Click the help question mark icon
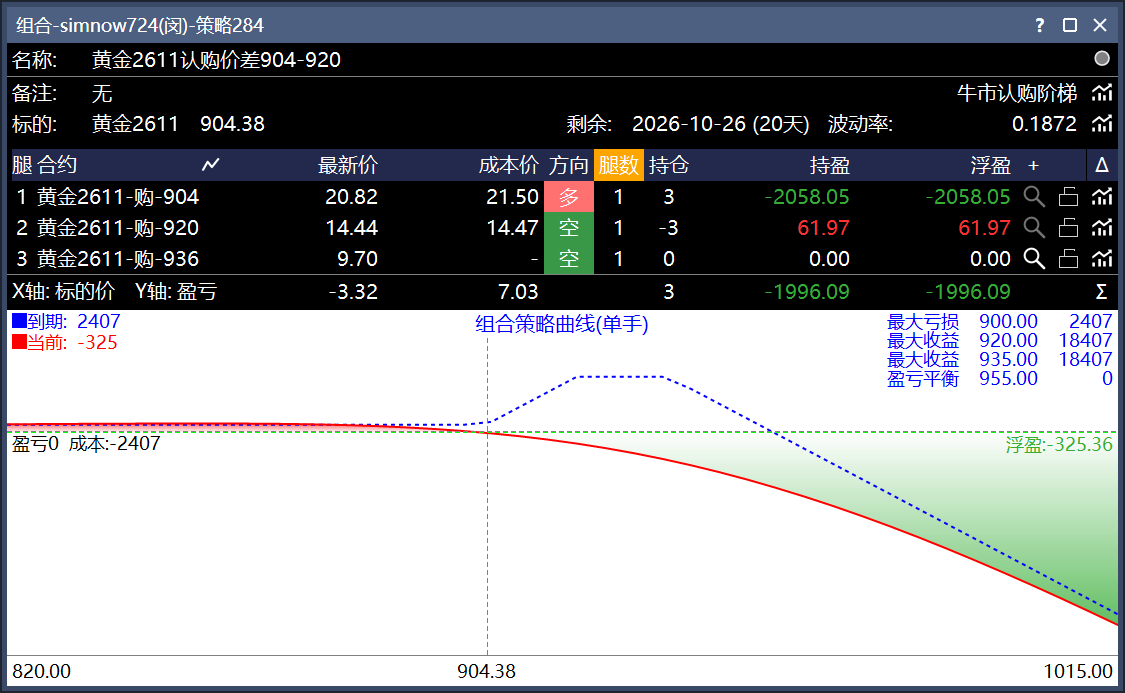 [x=1040, y=25]
